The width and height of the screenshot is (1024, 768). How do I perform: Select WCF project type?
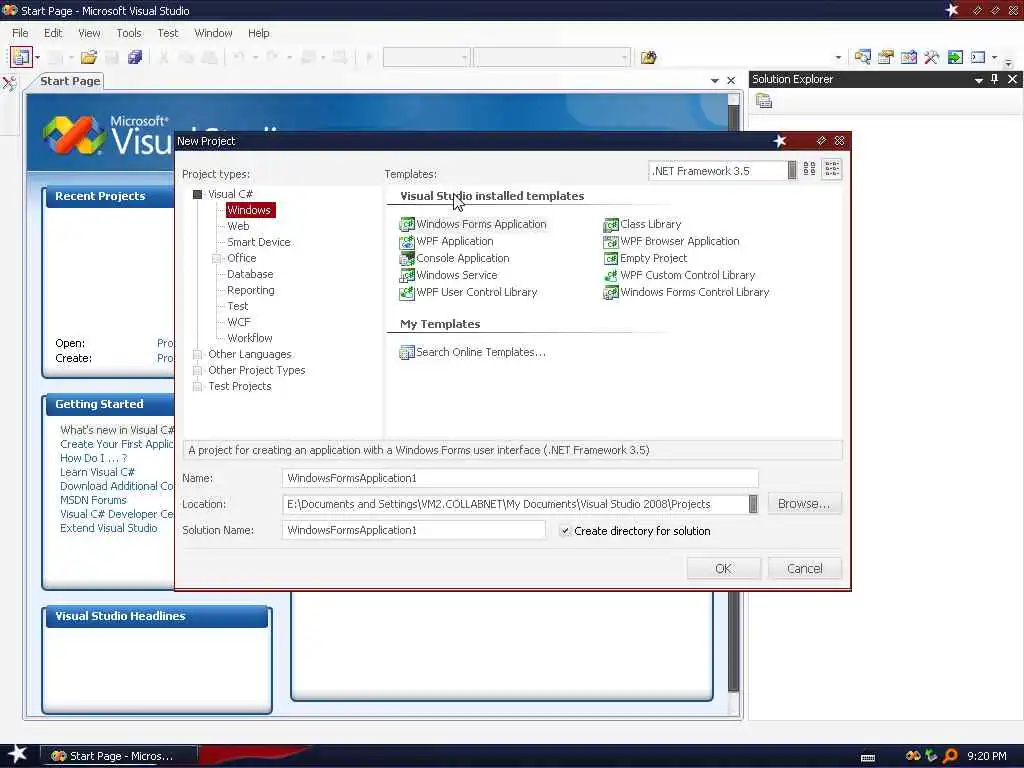(x=239, y=322)
